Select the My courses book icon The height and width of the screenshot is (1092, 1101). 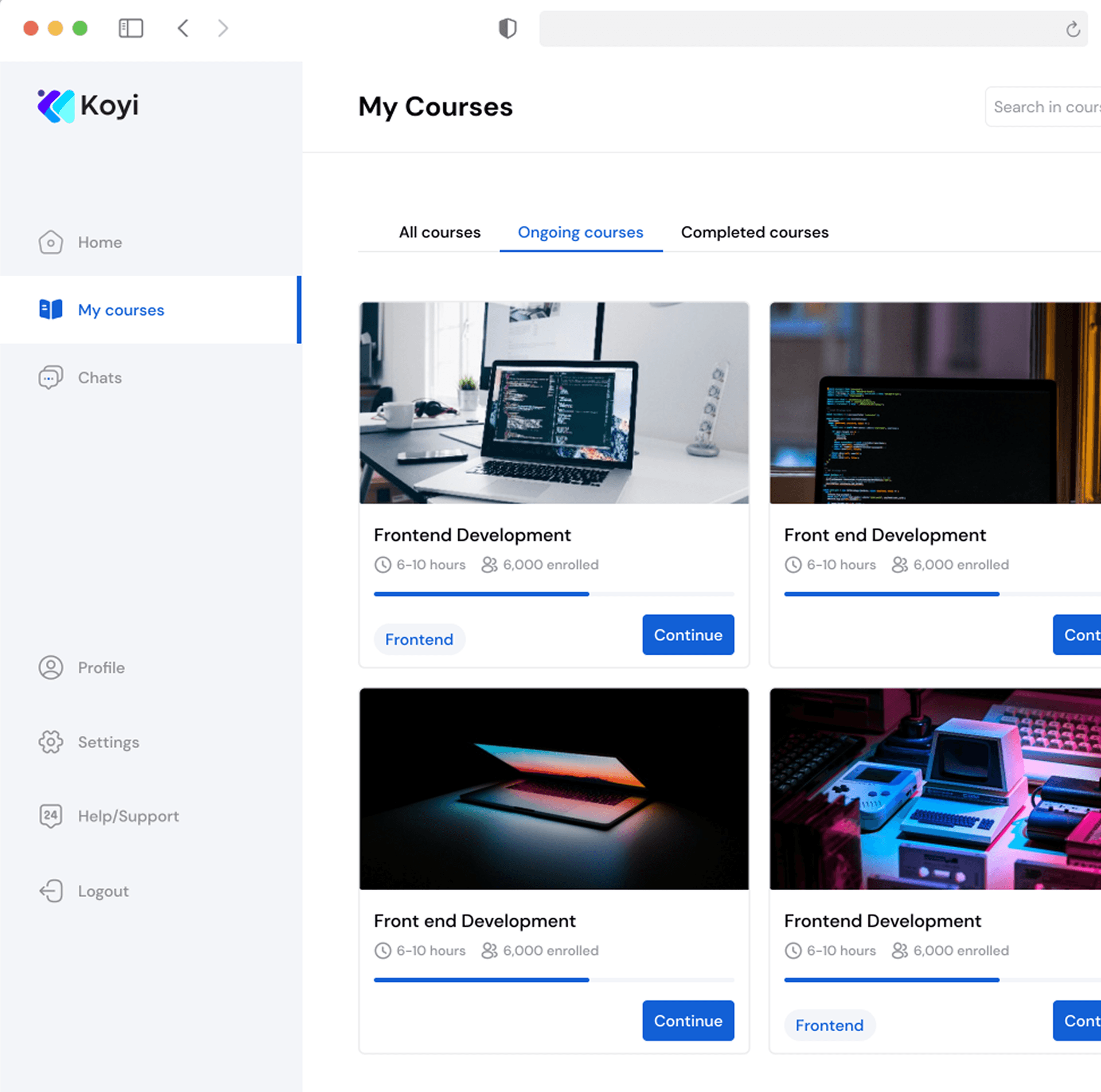(50, 310)
